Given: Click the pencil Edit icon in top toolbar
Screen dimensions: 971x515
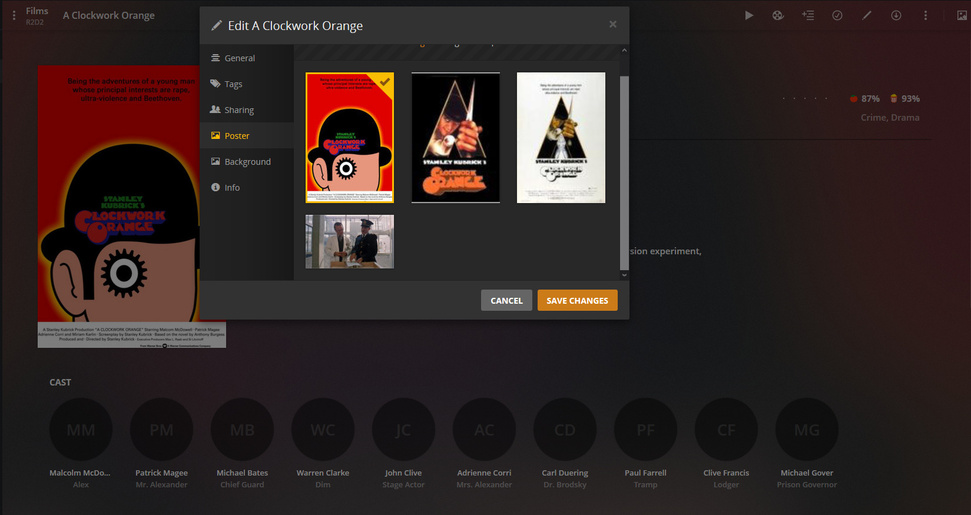Looking at the screenshot, I should pos(866,15).
